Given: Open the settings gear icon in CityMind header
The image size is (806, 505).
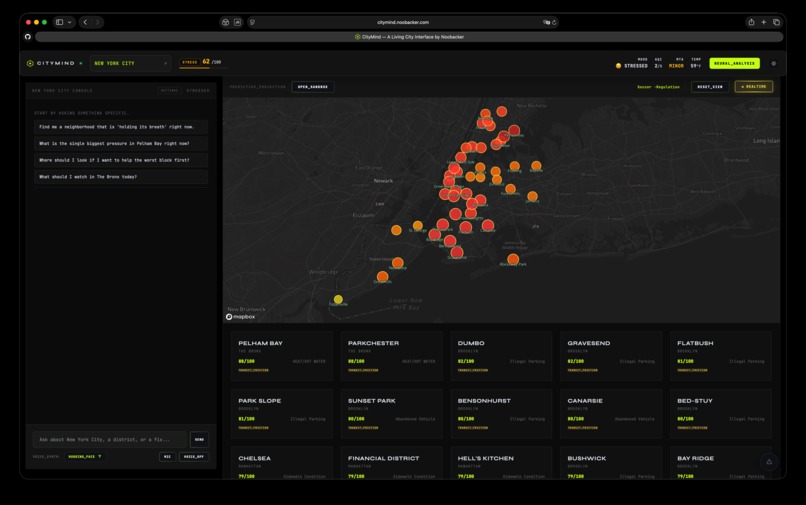Looking at the screenshot, I should pyautogui.click(x=773, y=63).
